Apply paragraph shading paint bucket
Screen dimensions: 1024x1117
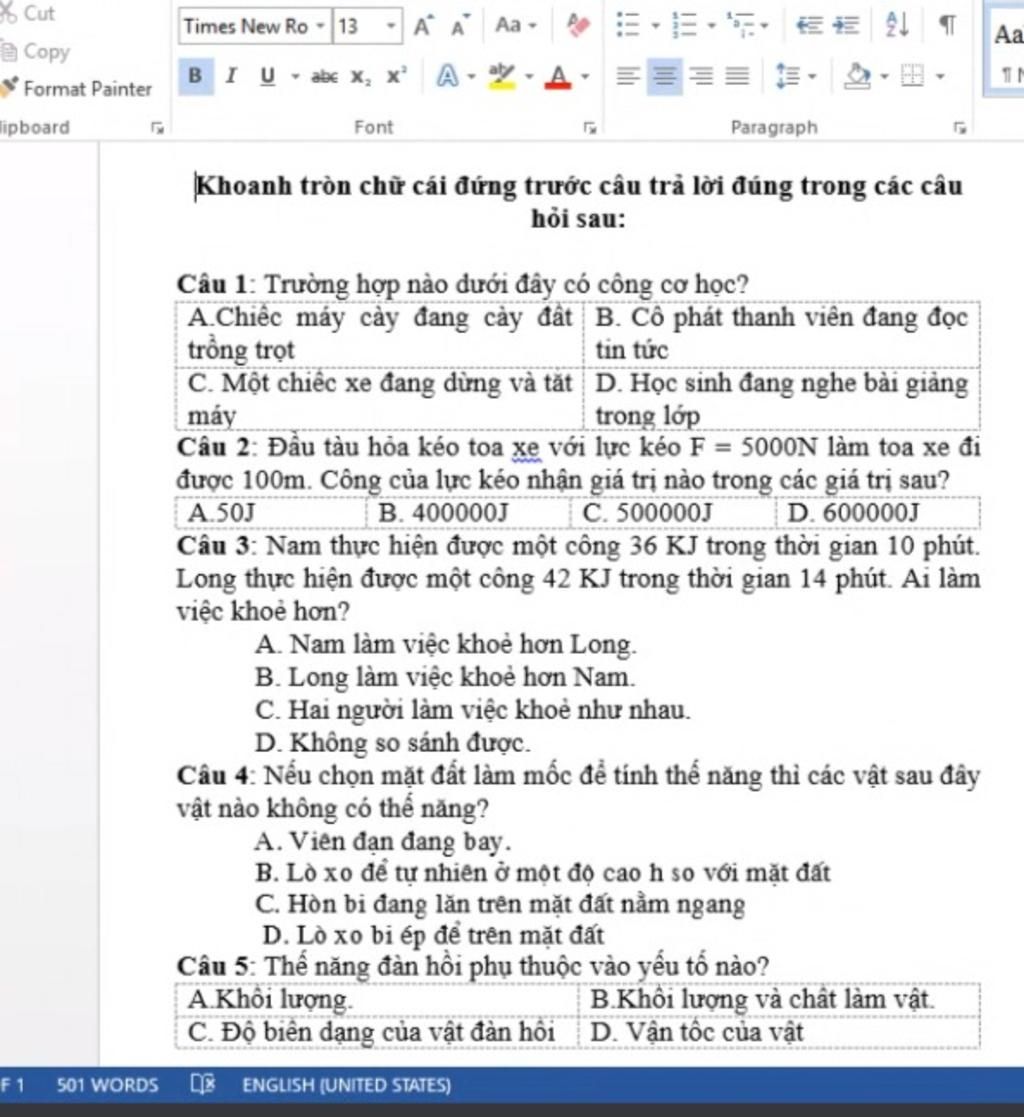[857, 76]
